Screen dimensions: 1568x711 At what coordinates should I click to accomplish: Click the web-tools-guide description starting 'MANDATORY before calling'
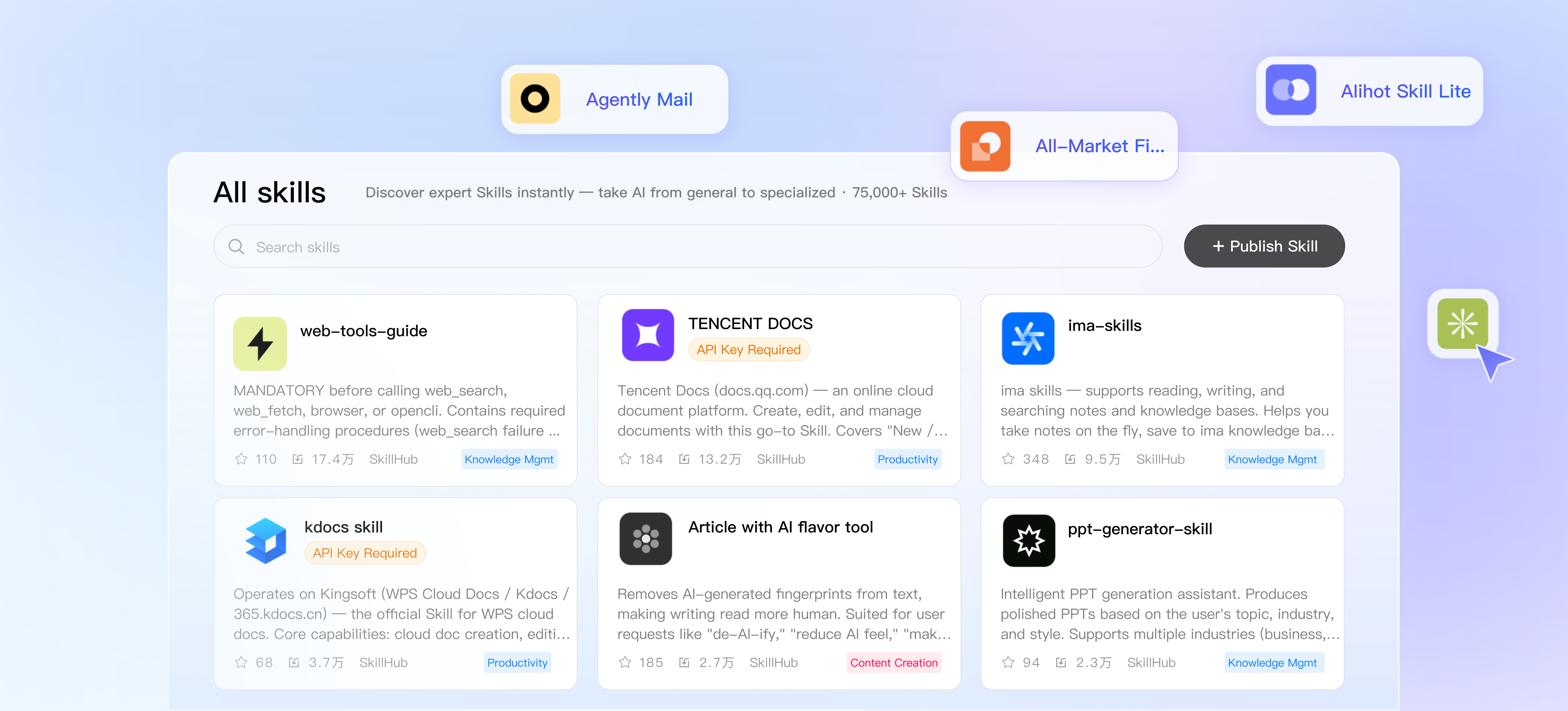click(x=399, y=410)
